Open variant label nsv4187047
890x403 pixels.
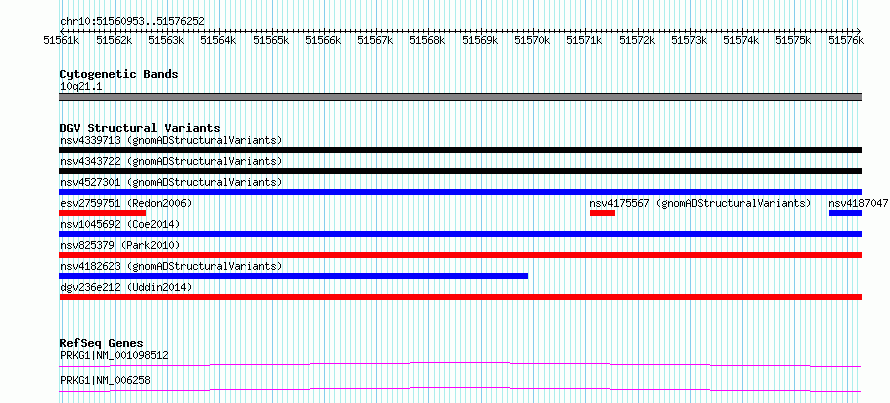(858, 203)
